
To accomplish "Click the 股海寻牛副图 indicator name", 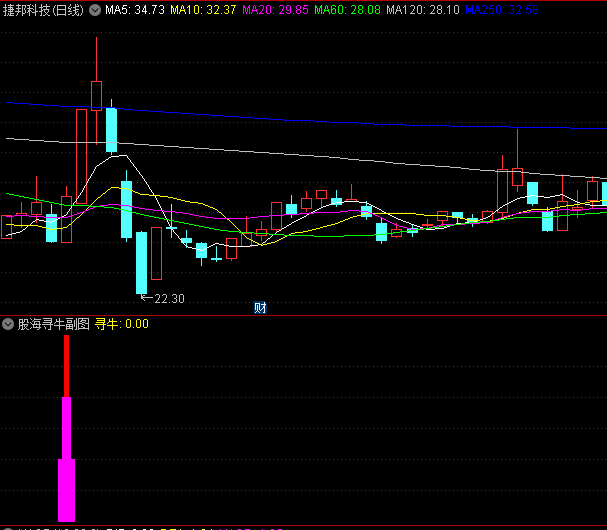I will (53, 324).
